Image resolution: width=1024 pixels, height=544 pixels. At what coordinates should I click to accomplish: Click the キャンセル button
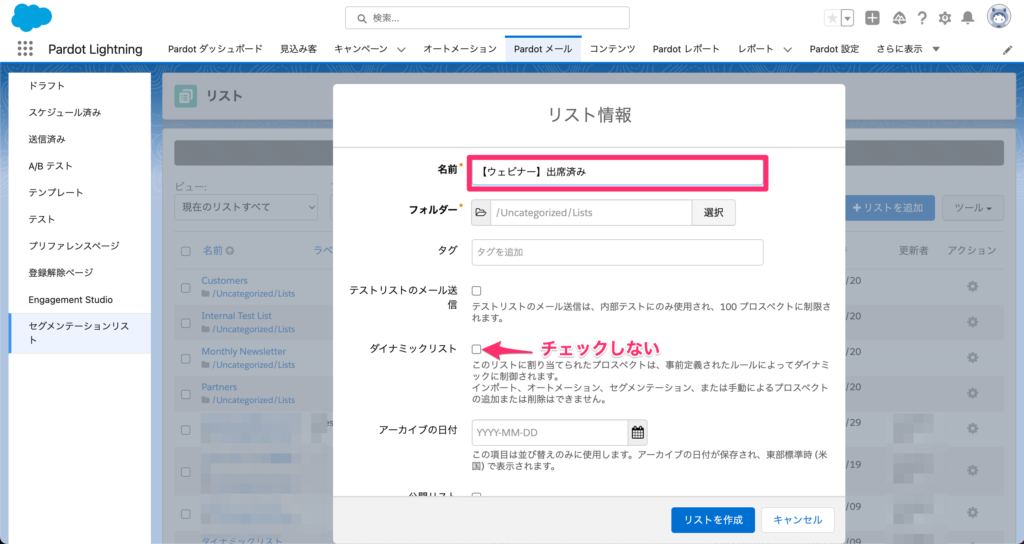[x=797, y=520]
